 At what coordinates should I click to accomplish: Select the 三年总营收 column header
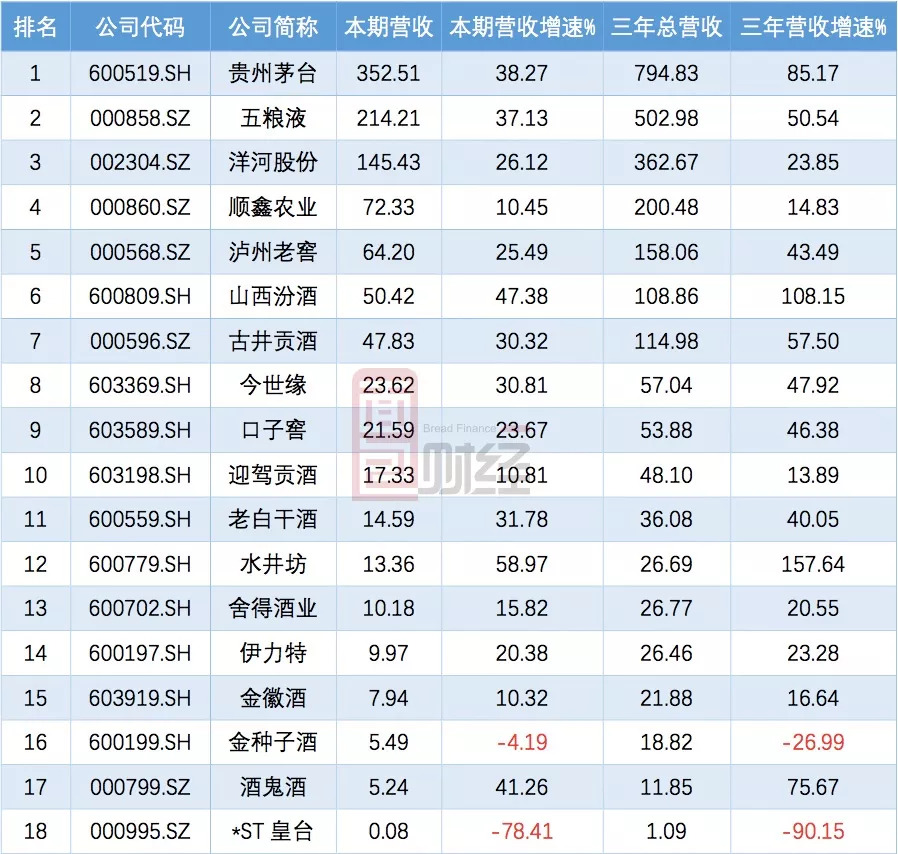tap(667, 27)
